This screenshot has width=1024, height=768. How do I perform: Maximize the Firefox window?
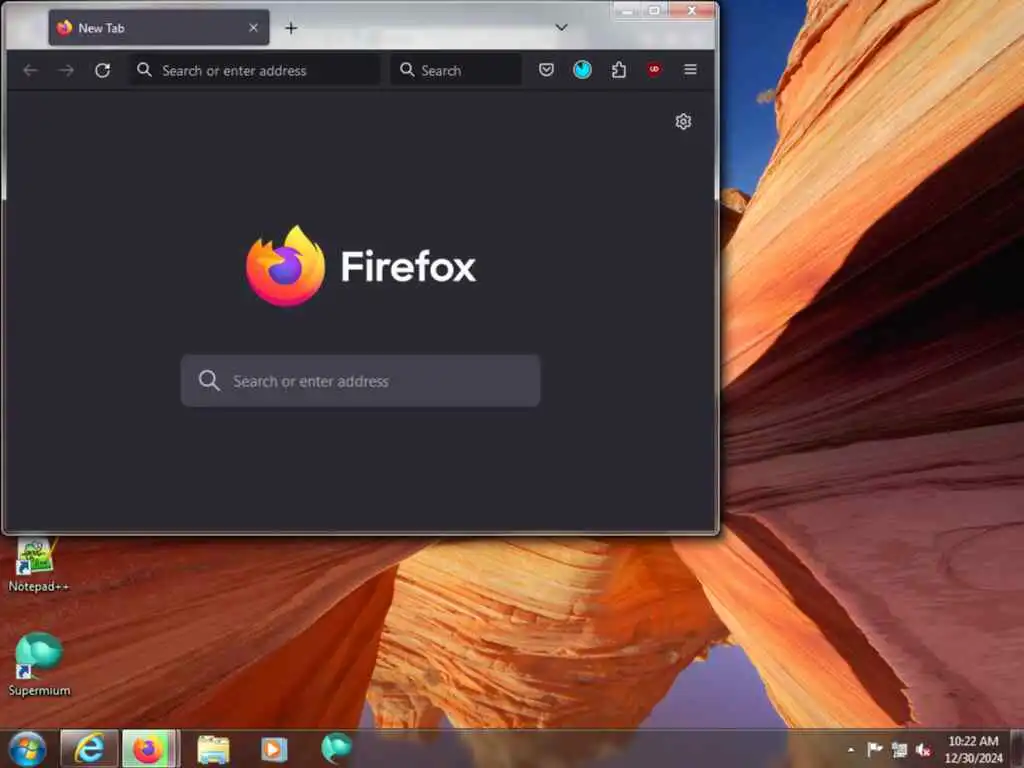[x=654, y=10]
